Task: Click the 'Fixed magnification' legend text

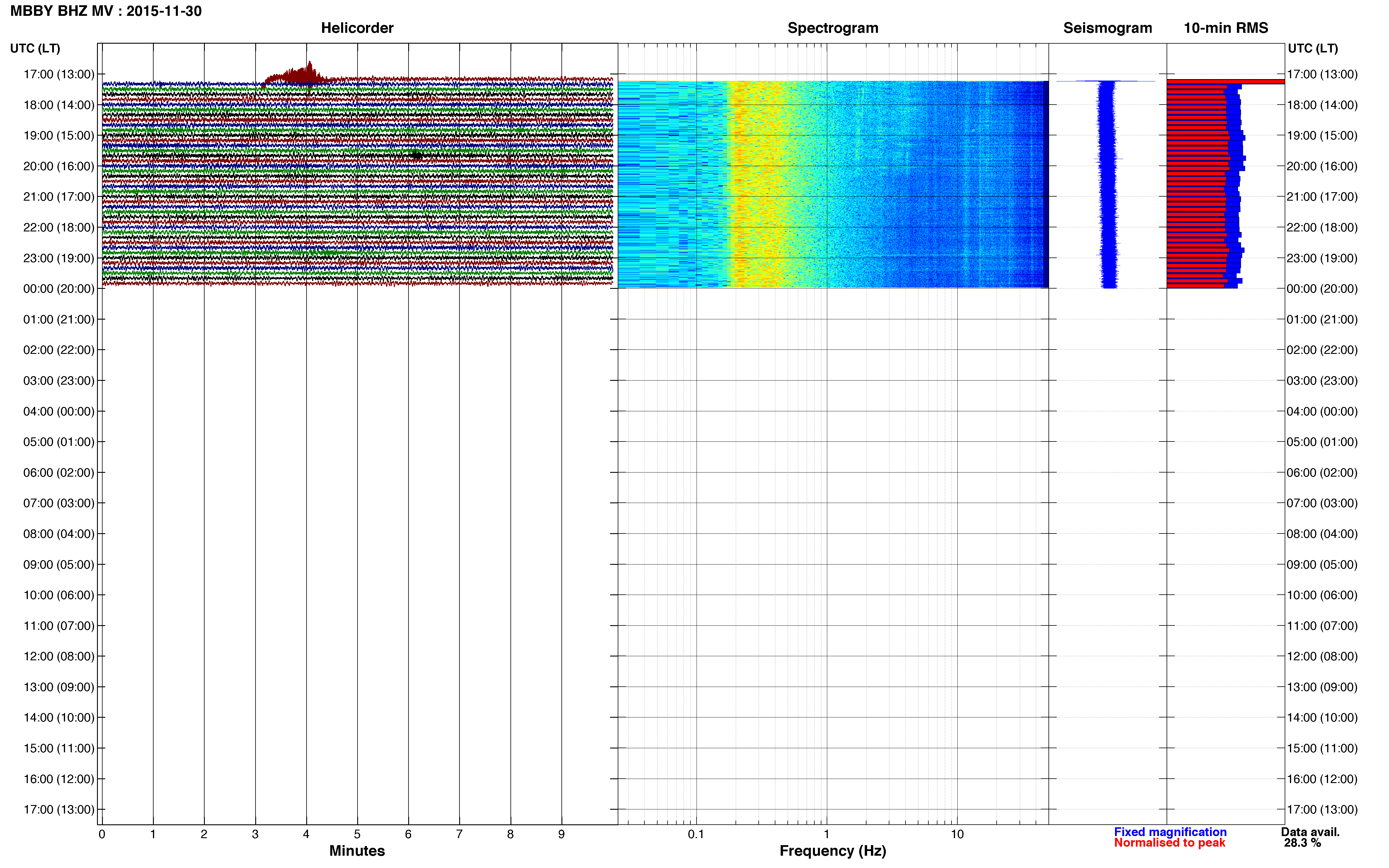Action: tap(1170, 831)
